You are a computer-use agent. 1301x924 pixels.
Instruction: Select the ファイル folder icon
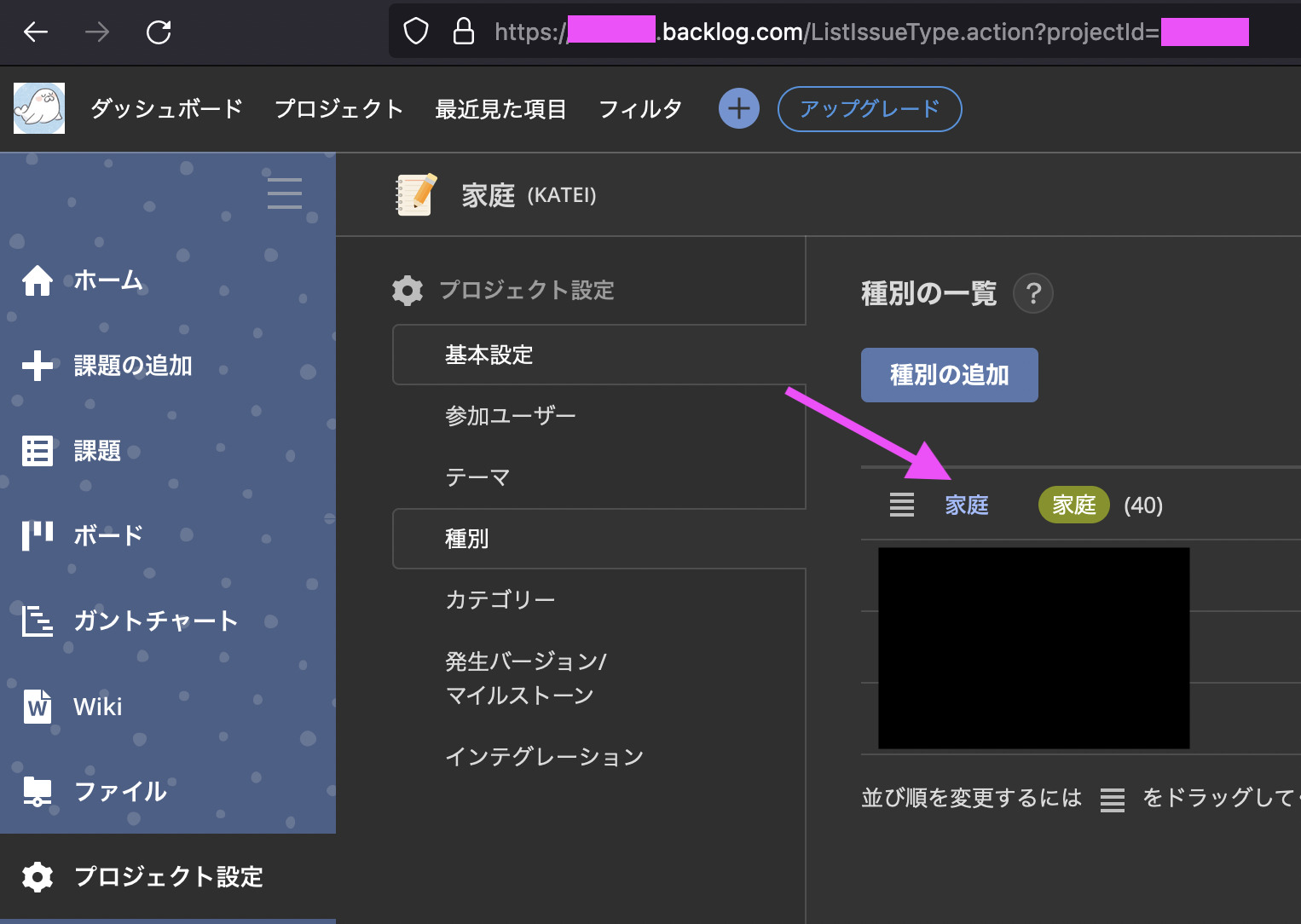pyautogui.click(x=38, y=791)
